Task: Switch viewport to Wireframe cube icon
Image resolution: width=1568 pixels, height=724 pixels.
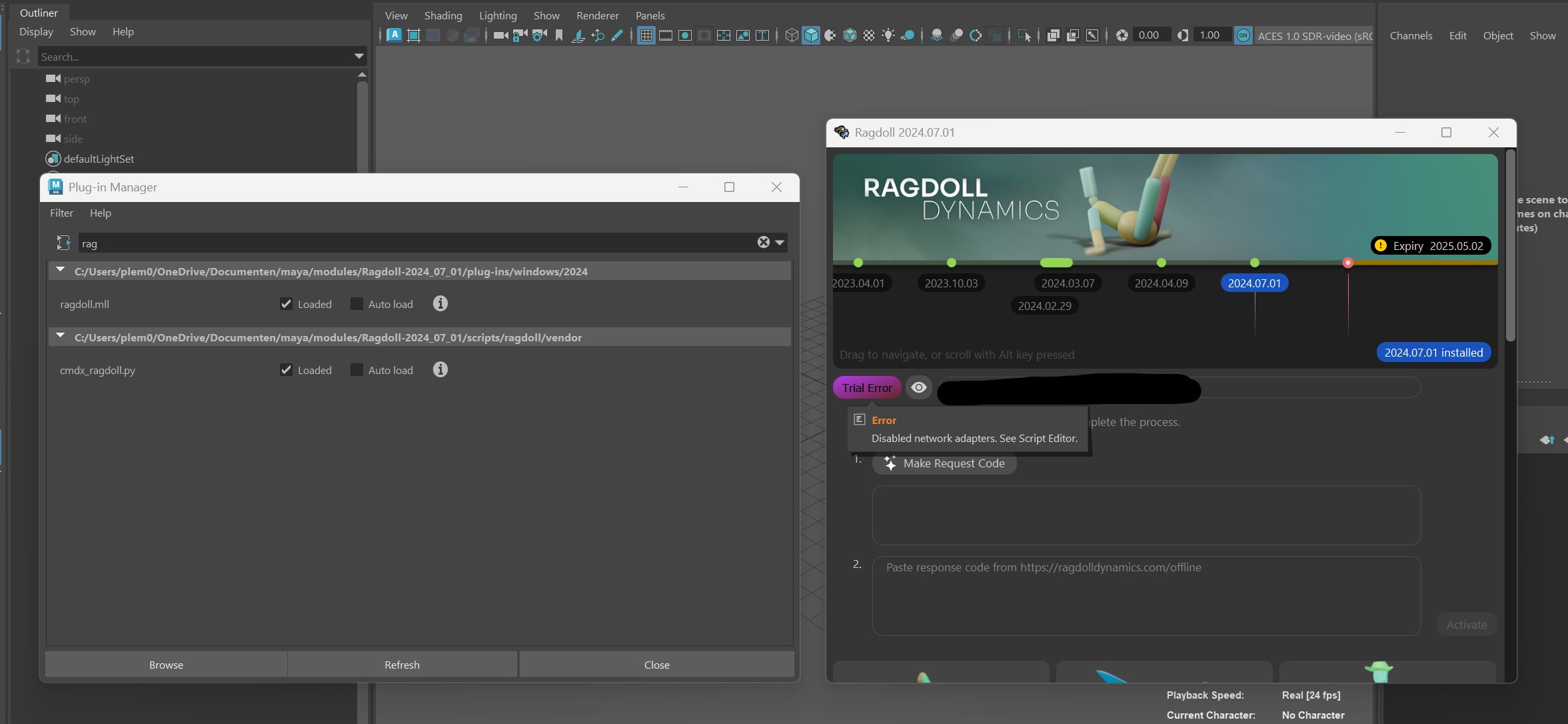Action: coord(792,36)
